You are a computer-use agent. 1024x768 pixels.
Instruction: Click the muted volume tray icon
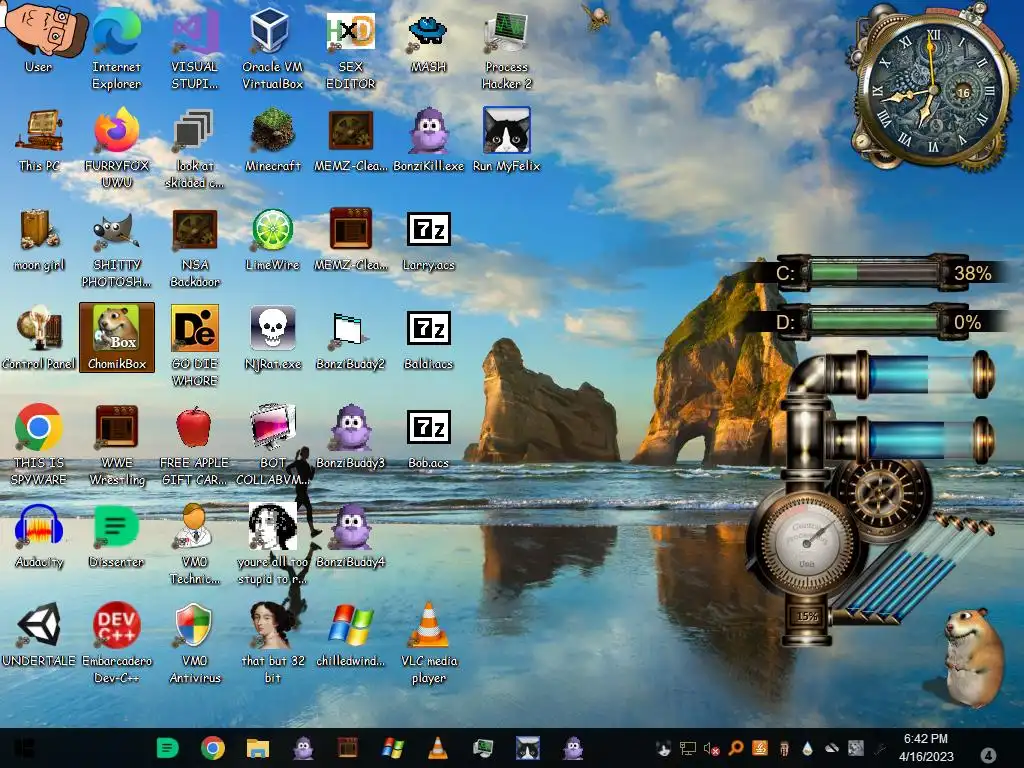coord(711,748)
